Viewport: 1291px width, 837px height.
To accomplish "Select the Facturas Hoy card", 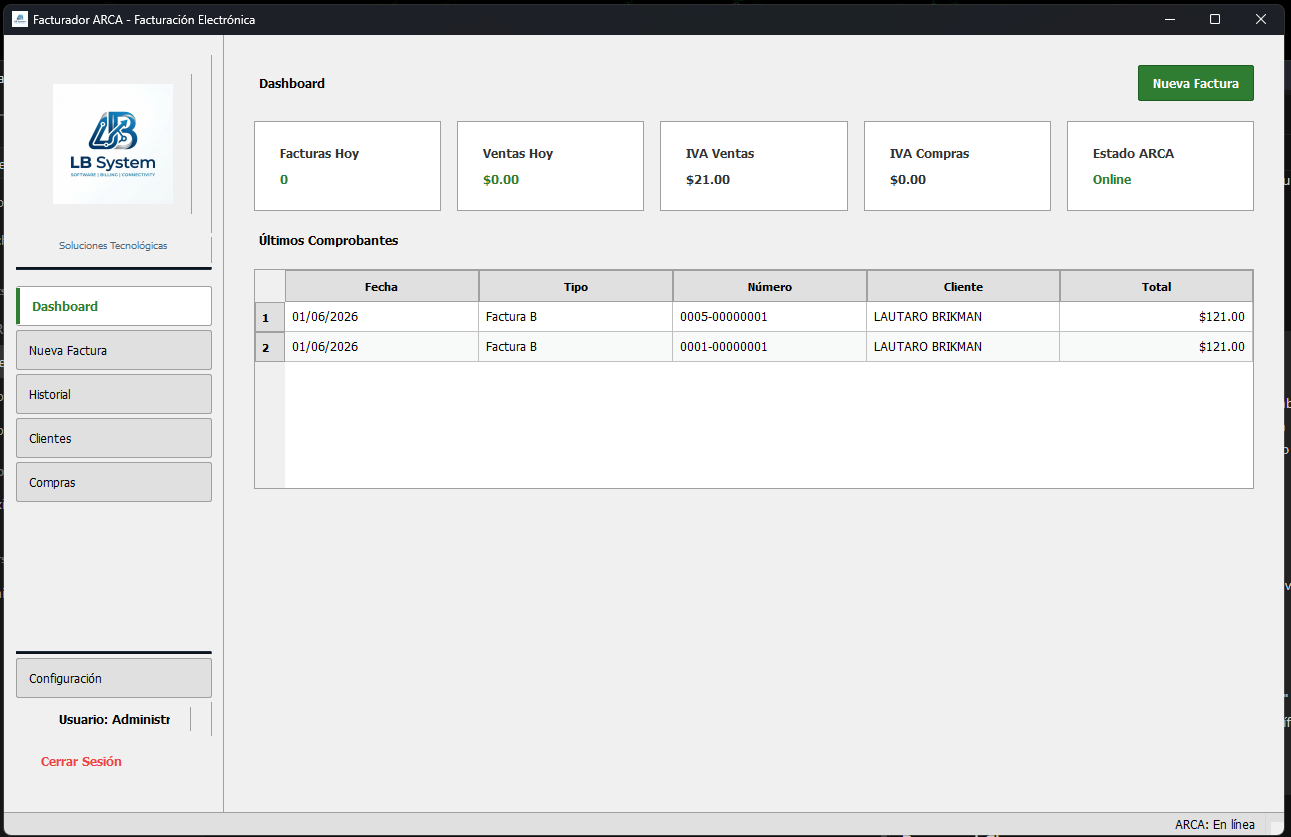I will [x=347, y=166].
